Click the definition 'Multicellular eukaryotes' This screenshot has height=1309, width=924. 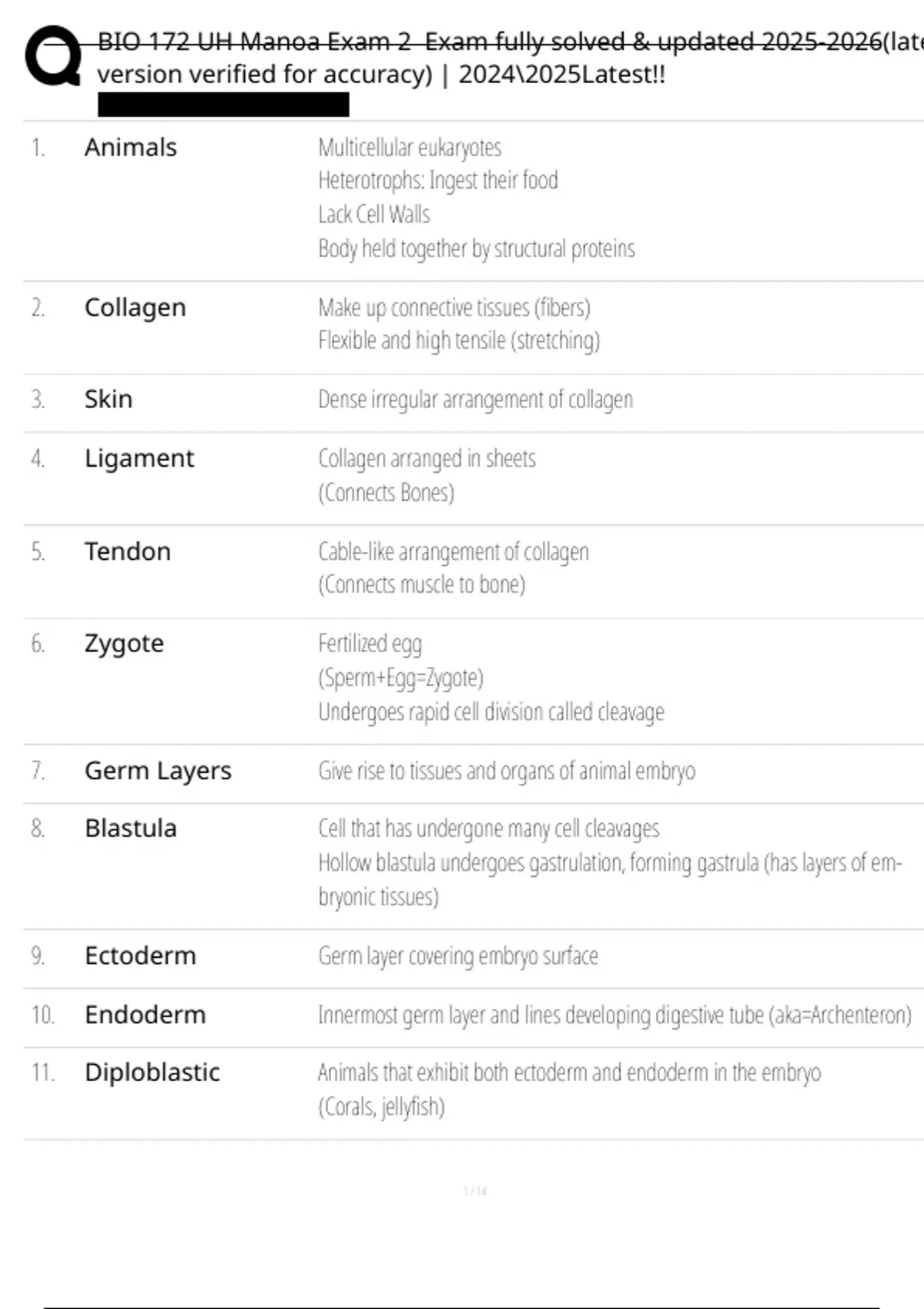tap(410, 147)
